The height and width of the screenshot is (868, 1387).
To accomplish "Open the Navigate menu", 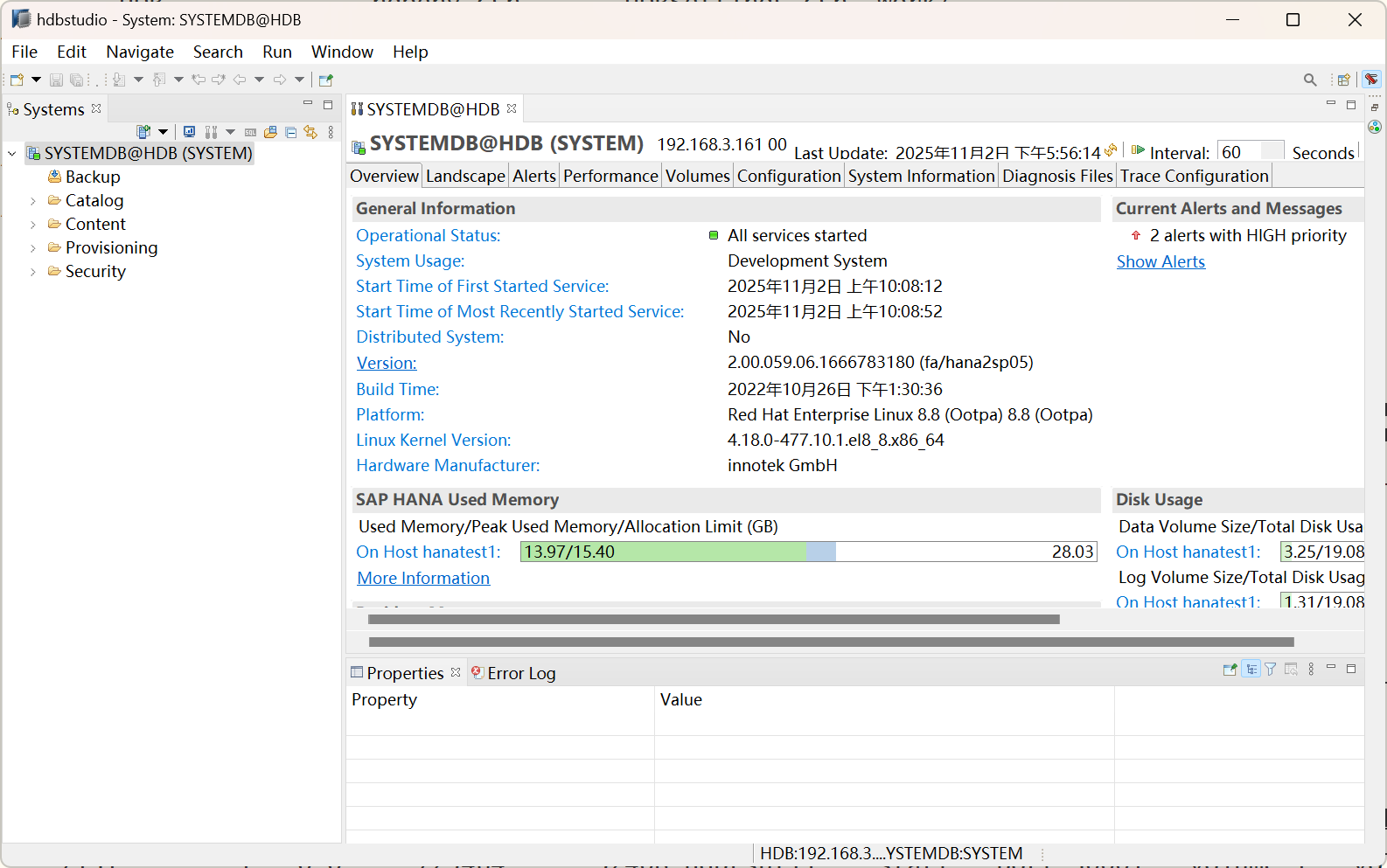I will point(140,52).
